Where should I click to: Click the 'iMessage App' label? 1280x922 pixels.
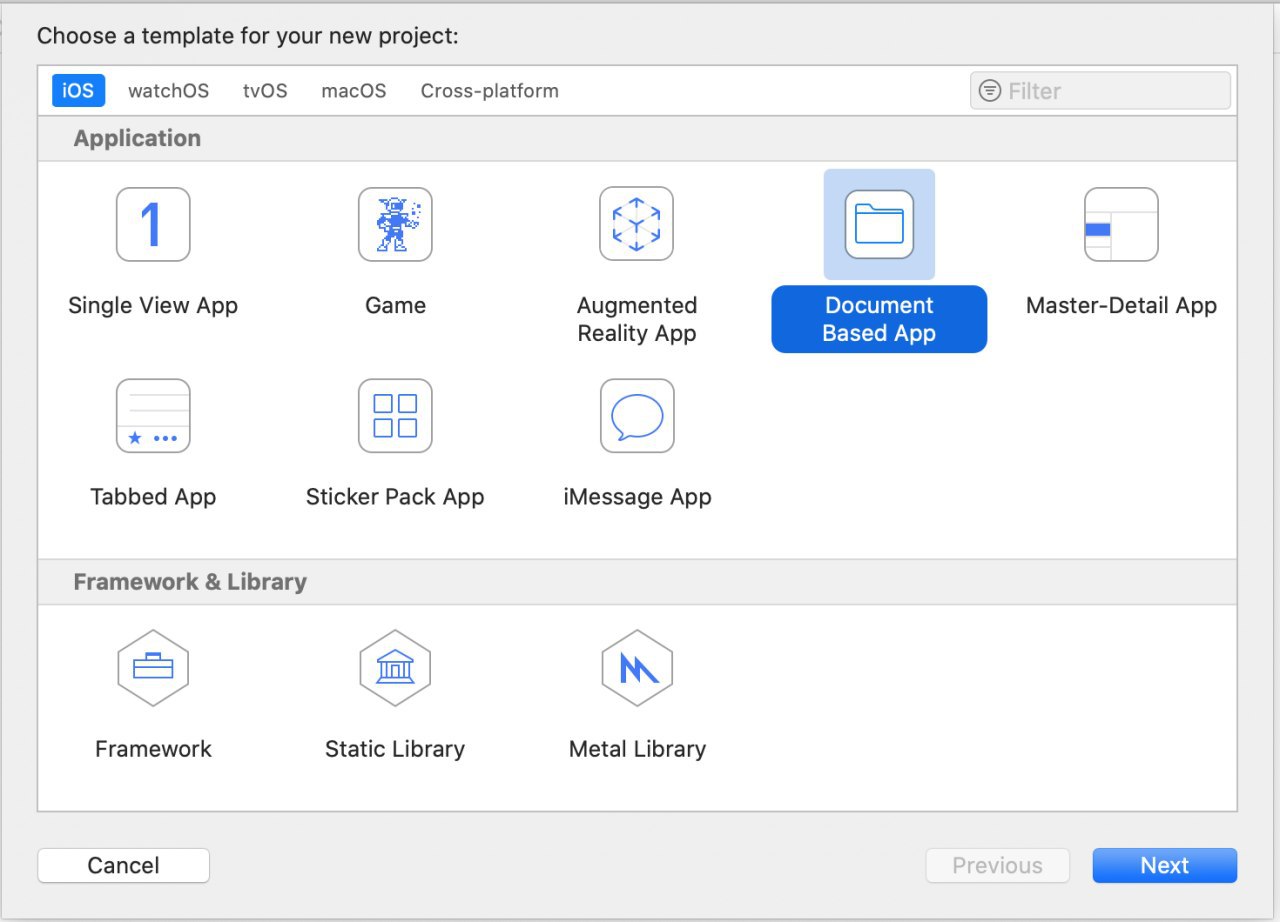click(637, 497)
